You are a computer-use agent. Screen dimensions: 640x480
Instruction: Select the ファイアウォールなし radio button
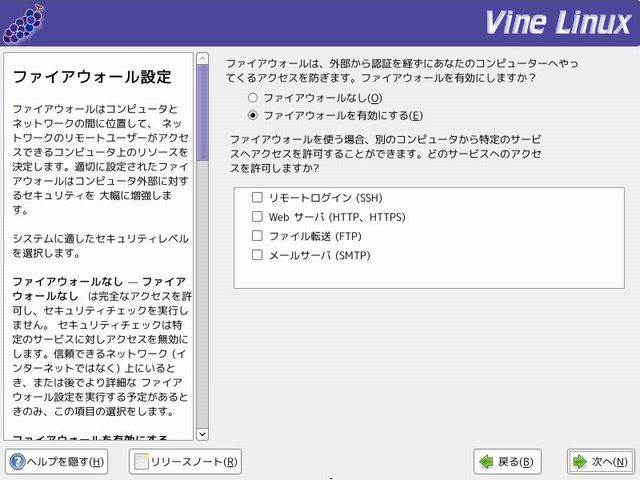(252, 98)
